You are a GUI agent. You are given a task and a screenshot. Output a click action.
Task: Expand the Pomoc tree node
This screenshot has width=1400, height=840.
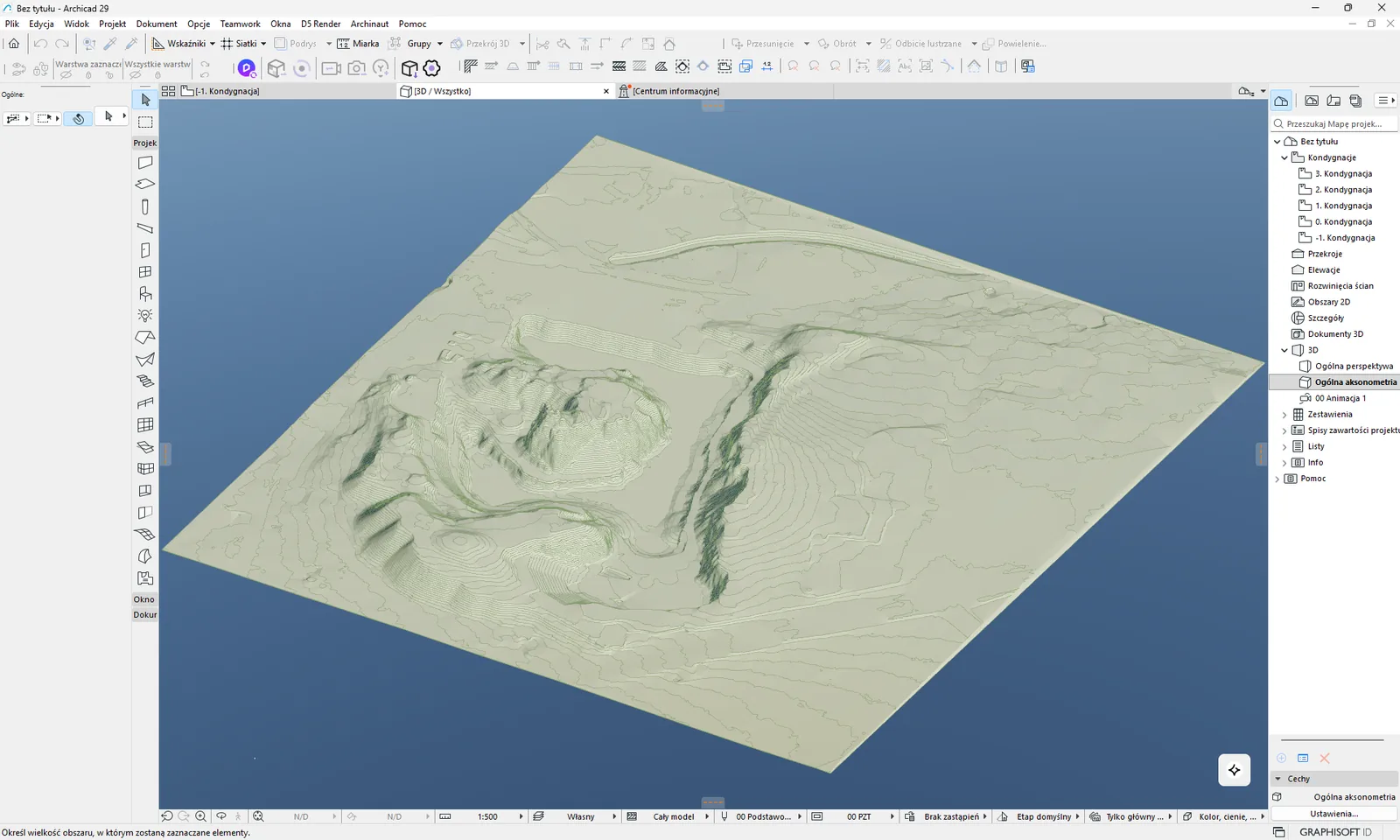point(1277,479)
